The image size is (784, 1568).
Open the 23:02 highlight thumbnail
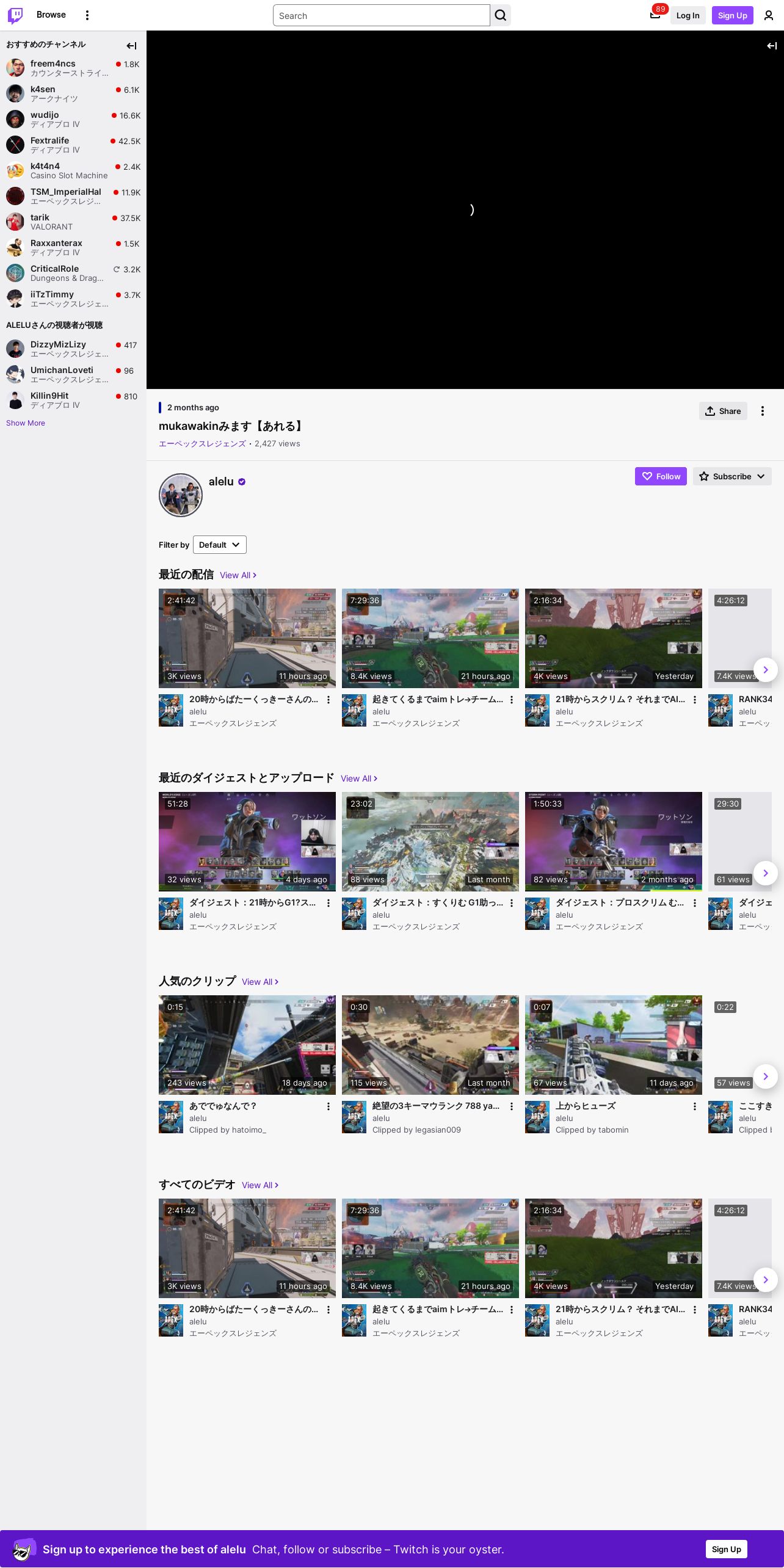point(430,841)
